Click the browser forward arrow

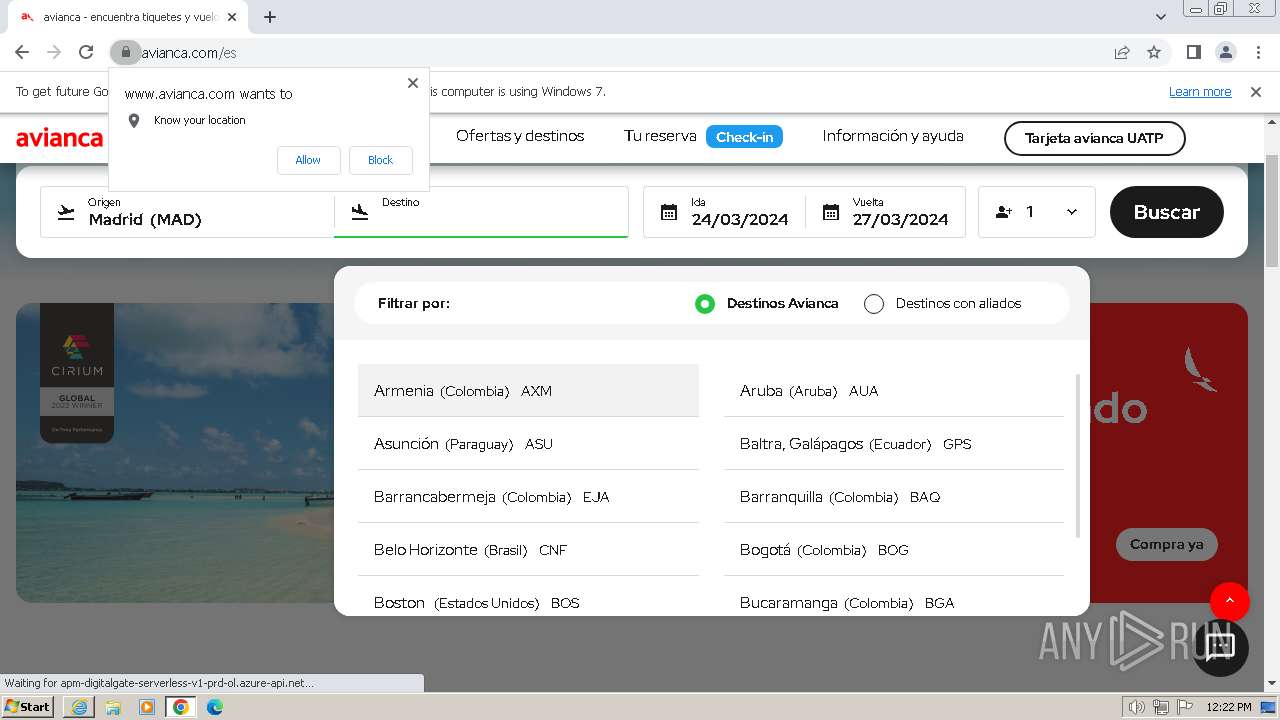tap(54, 52)
